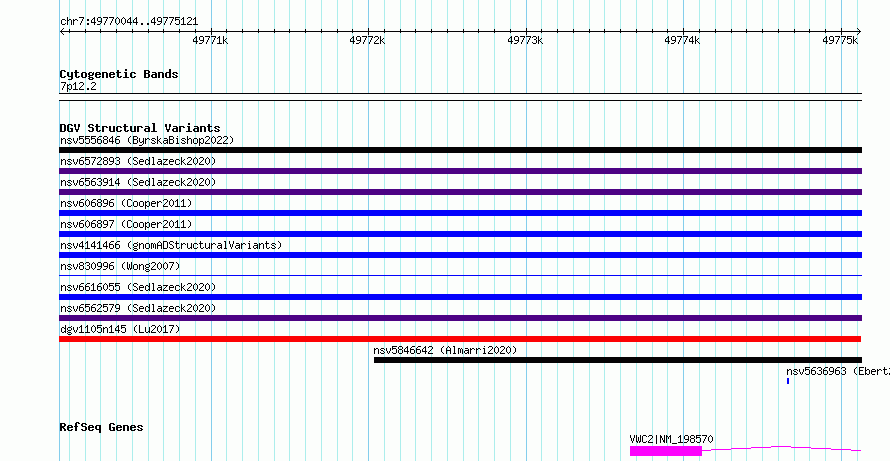Click the nsv606897 (Cooper2011) label
The height and width of the screenshot is (461, 890).
point(126,224)
